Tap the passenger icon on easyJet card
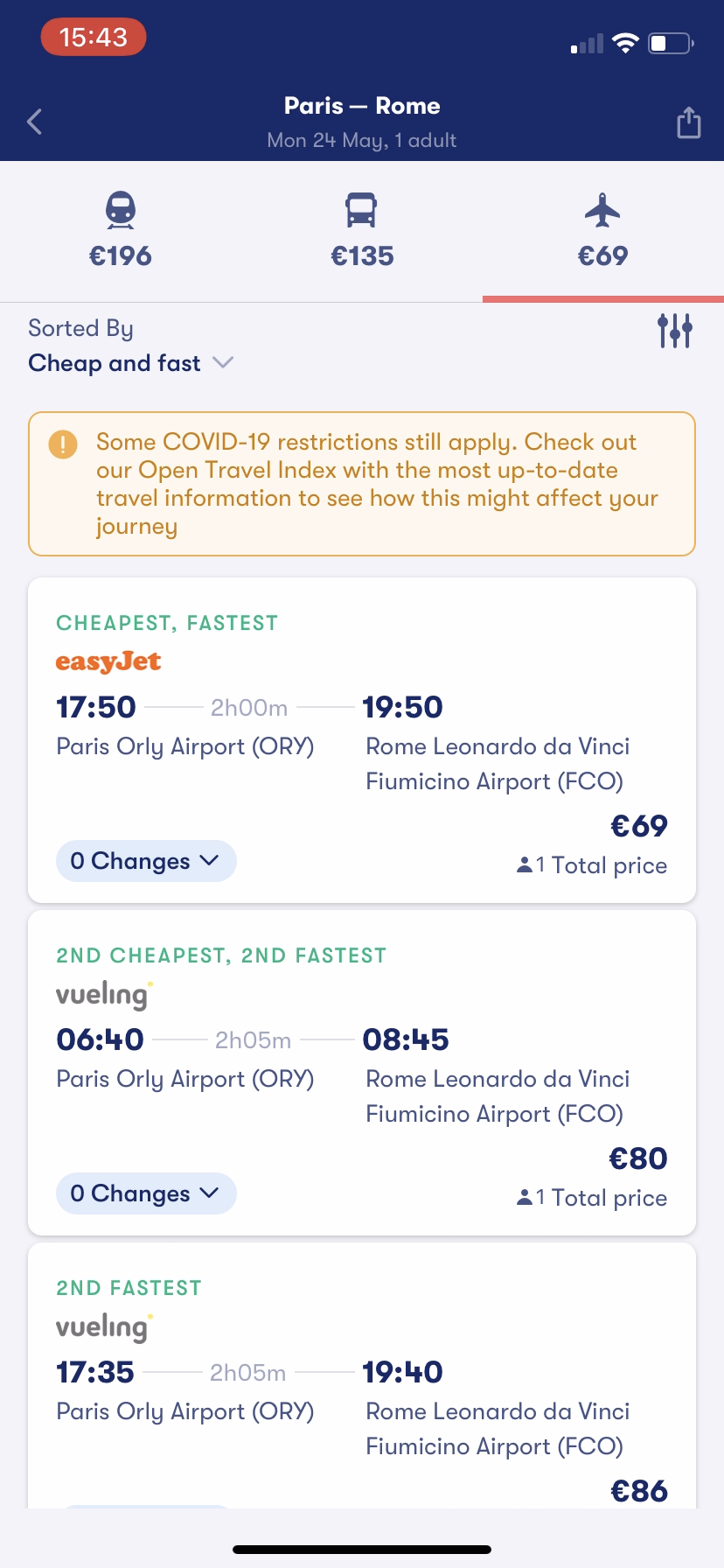This screenshot has height=1568, width=724. coord(525,865)
